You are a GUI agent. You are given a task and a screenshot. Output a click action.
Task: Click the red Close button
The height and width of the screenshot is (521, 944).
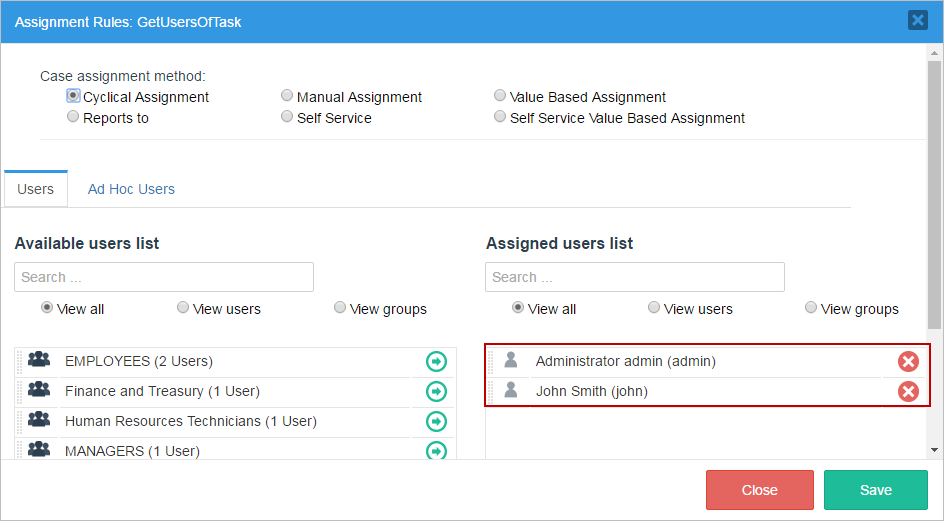[x=759, y=490]
